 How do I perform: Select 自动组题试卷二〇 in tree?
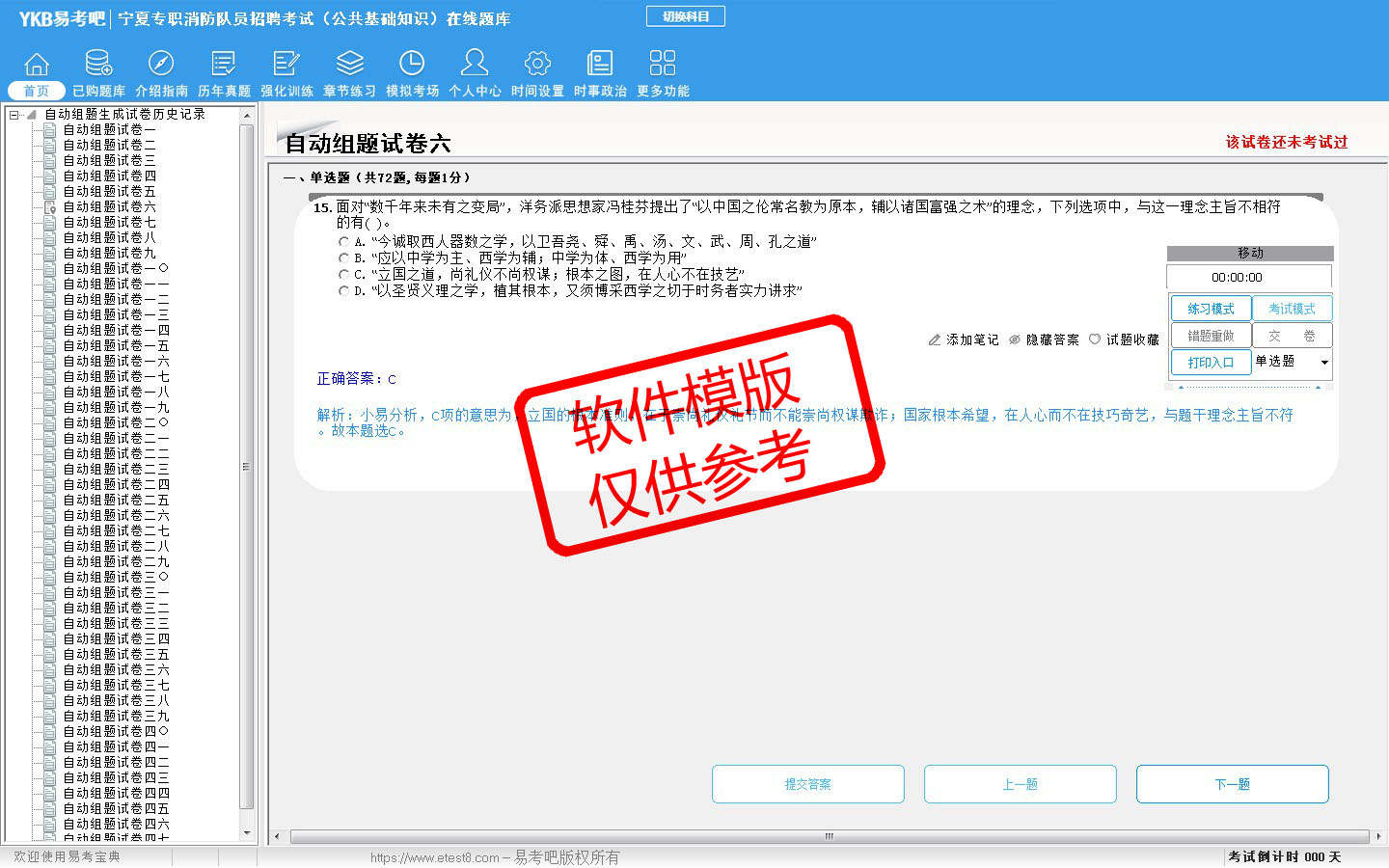pyautogui.click(x=116, y=422)
